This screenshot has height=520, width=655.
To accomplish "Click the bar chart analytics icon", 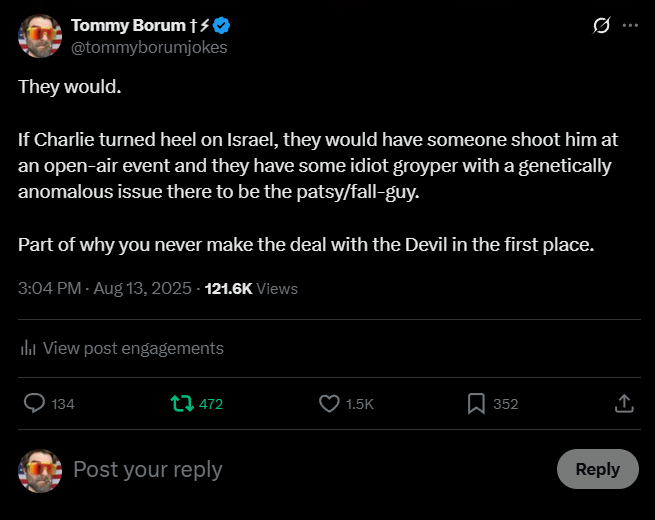I will coord(28,348).
